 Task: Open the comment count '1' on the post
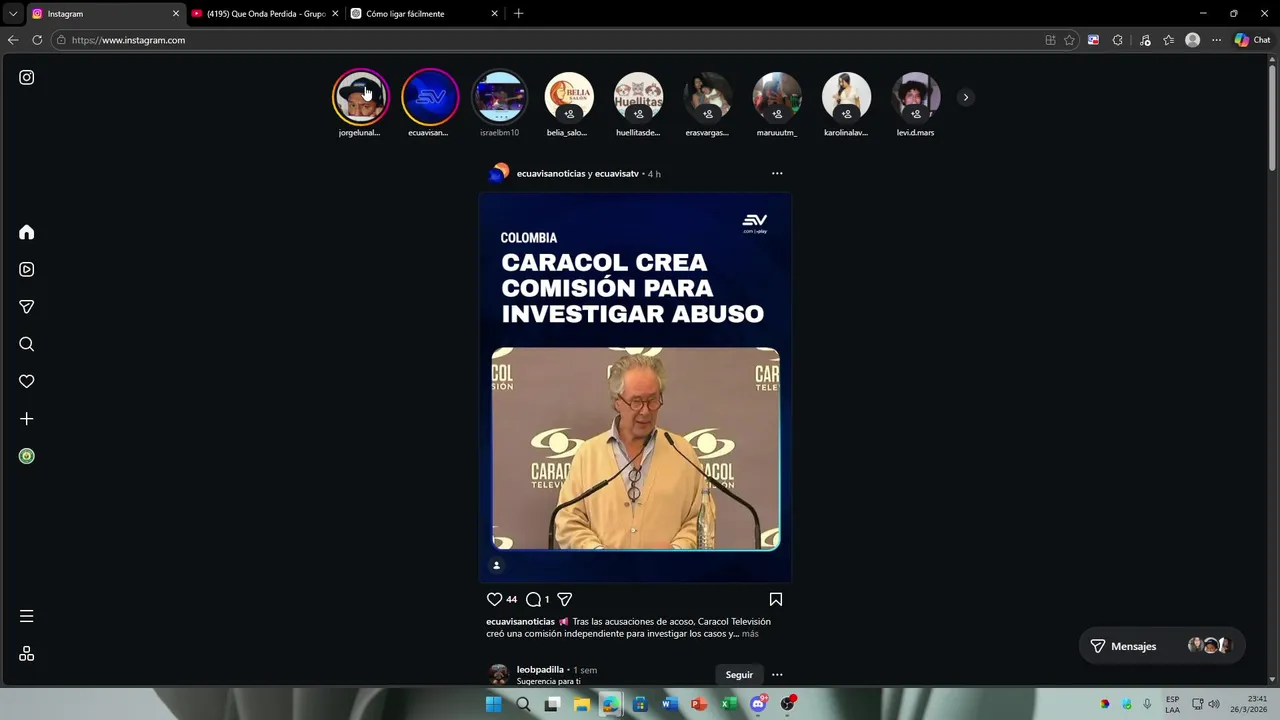(x=547, y=600)
